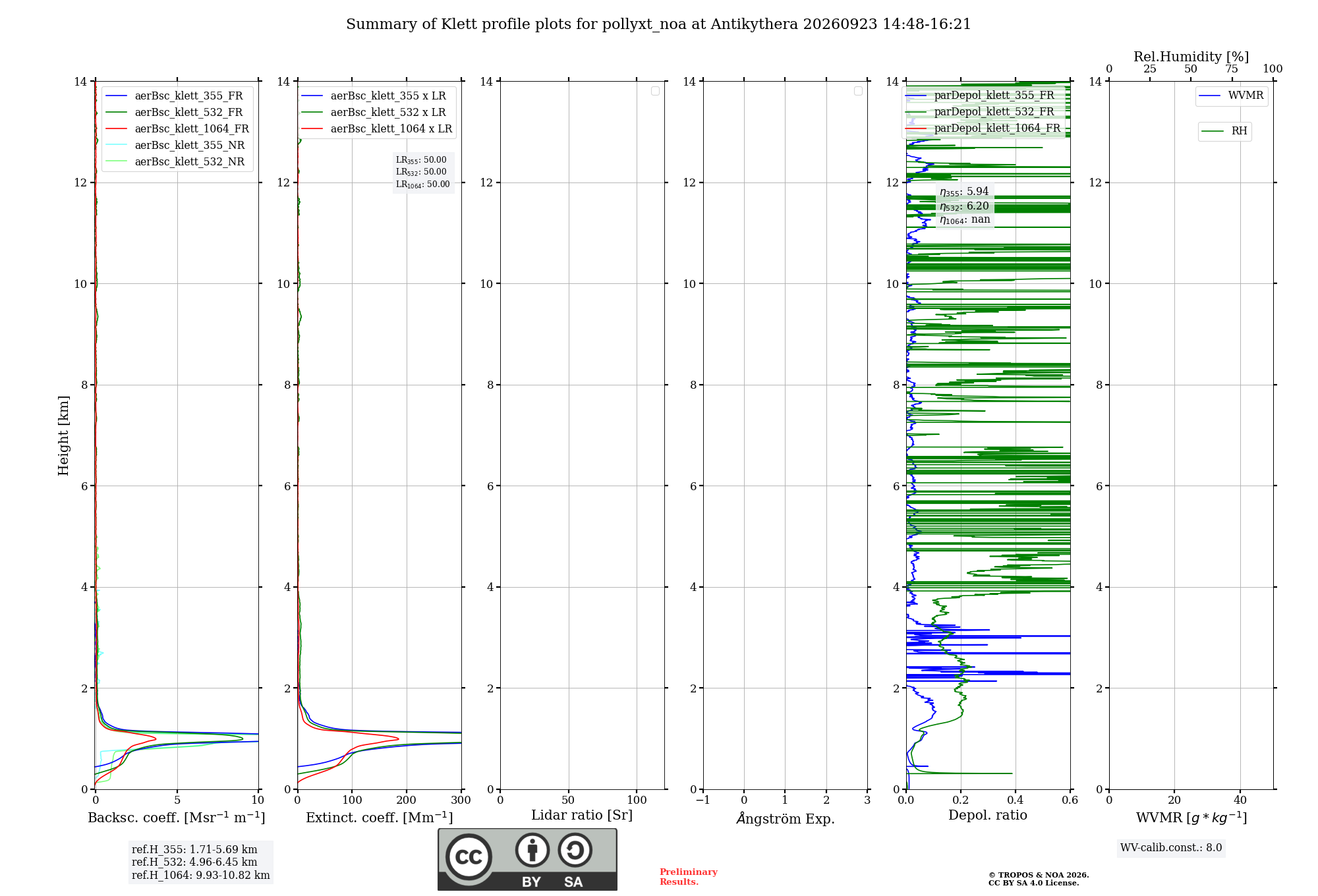
Task: Click the empty legend box in Ångström Exp. panel
Action: point(858,91)
